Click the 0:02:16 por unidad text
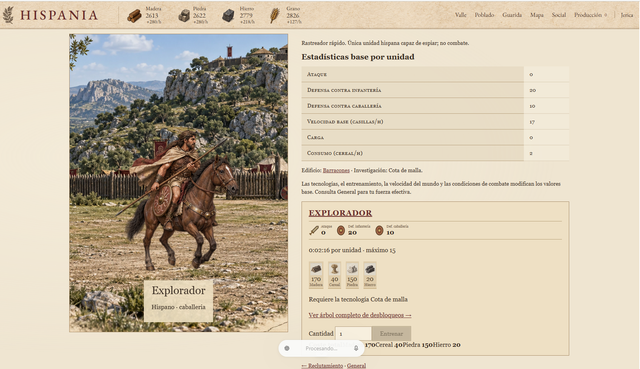The height and width of the screenshot is (369, 640). point(352,250)
